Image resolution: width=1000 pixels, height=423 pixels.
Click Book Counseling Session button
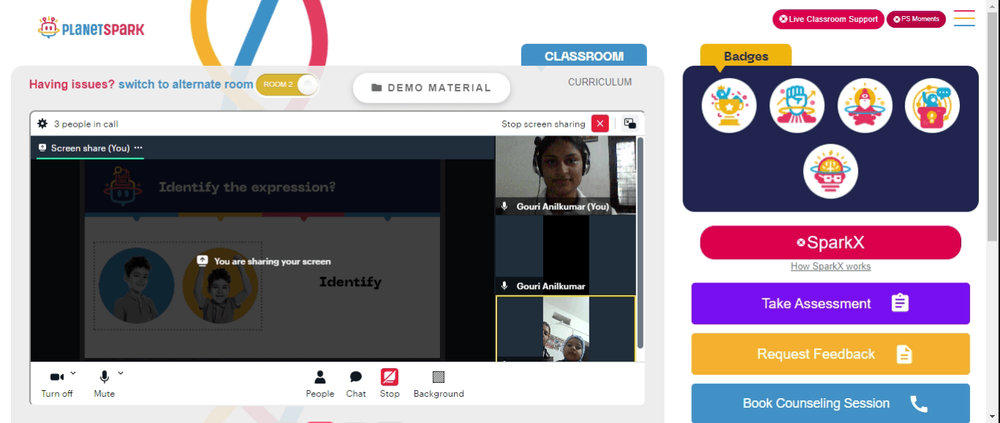click(x=830, y=403)
